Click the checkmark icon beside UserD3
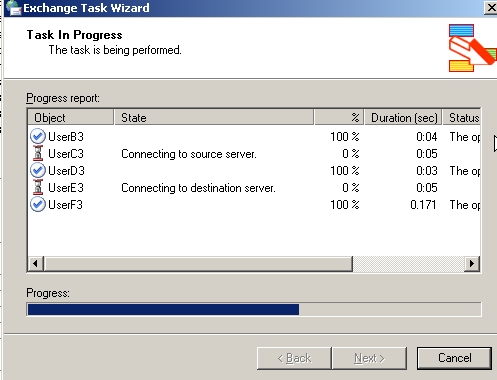Viewport: 497px width, 380px height. coord(38,170)
